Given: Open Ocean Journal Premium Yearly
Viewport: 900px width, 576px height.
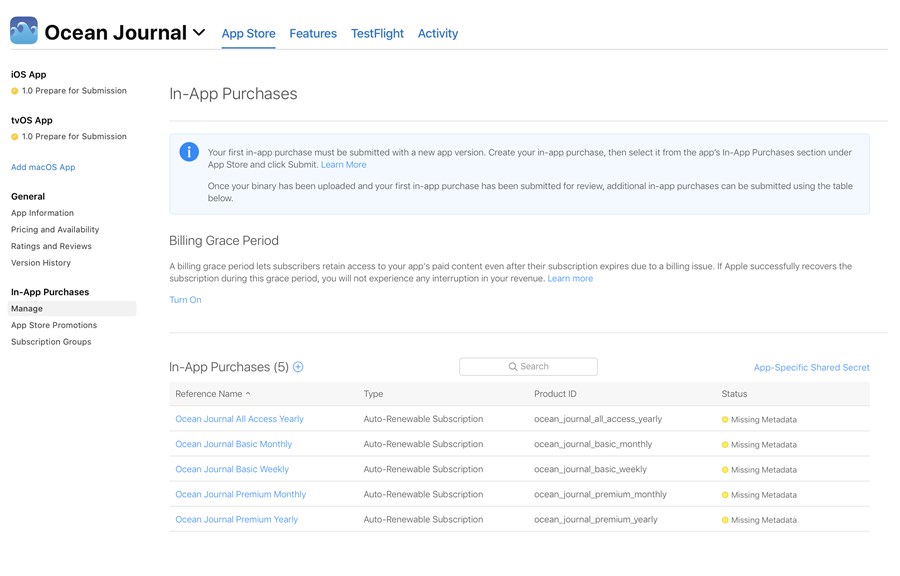Looking at the screenshot, I should [236, 520].
